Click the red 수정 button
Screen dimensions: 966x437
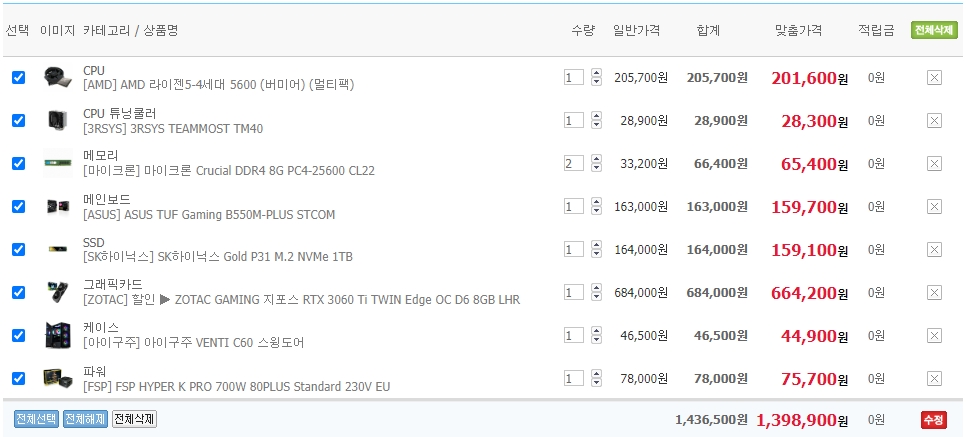[933, 420]
